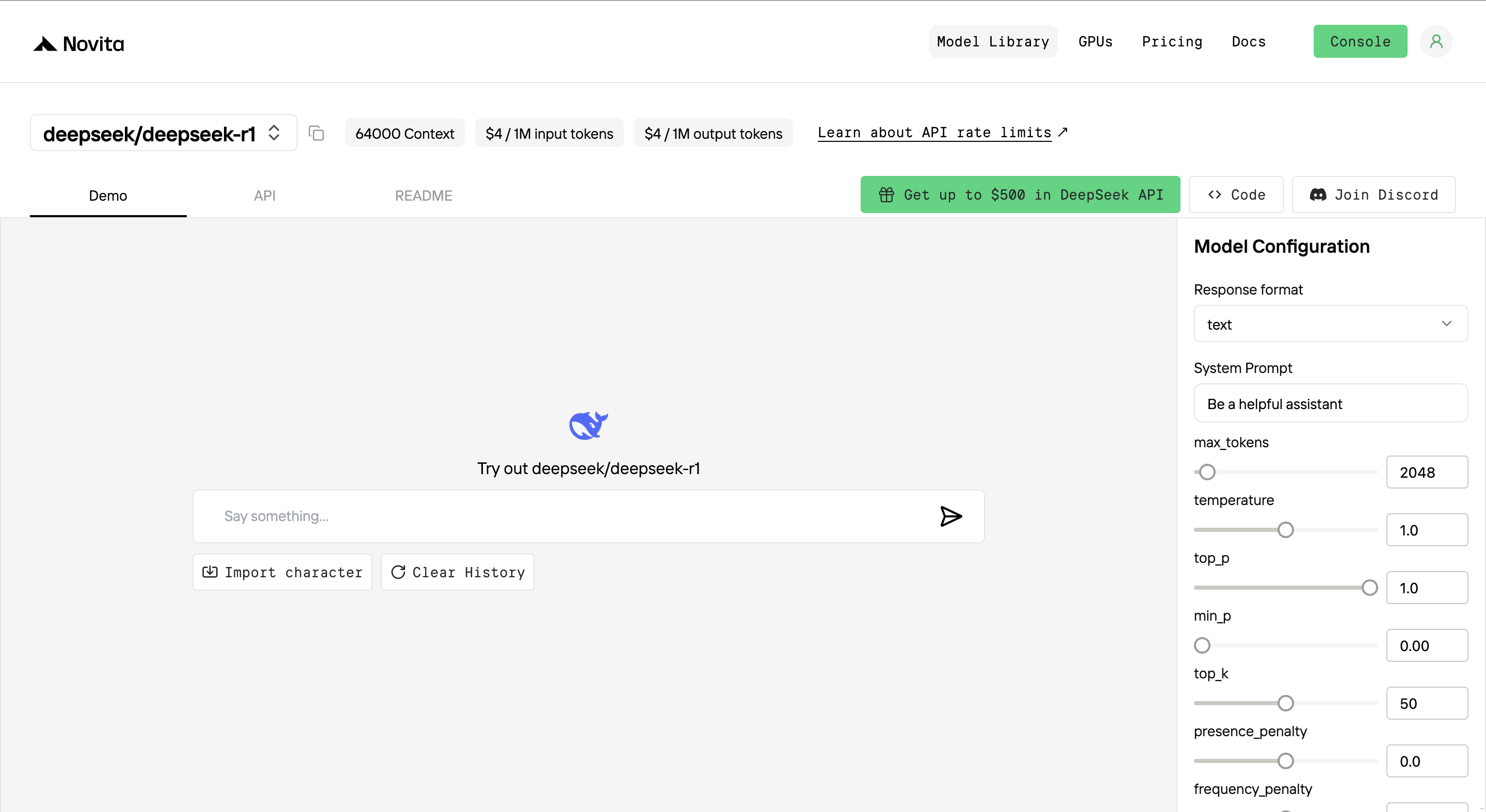Open Model Library in navigation
1486x812 pixels.
point(992,41)
